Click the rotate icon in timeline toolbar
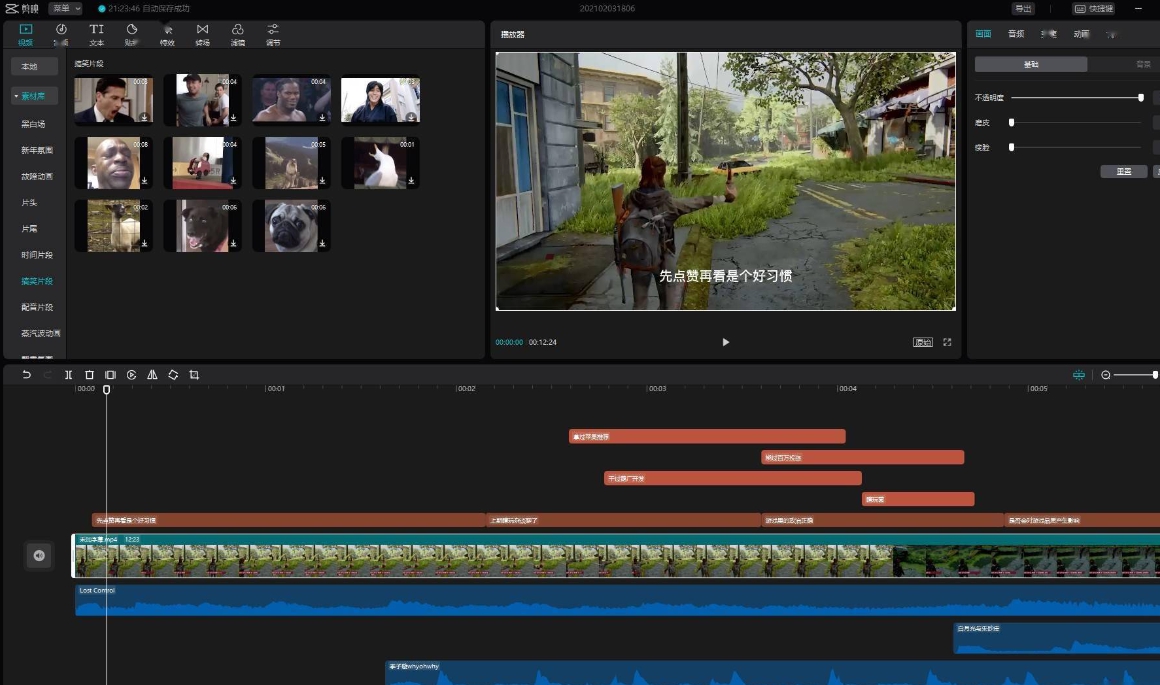Image resolution: width=1160 pixels, height=685 pixels. 173,375
